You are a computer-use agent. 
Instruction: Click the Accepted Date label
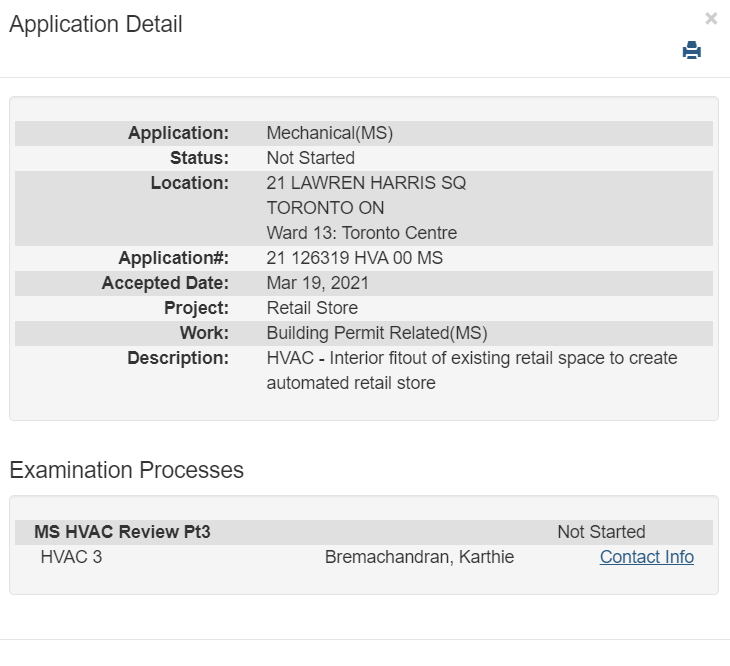click(x=165, y=283)
